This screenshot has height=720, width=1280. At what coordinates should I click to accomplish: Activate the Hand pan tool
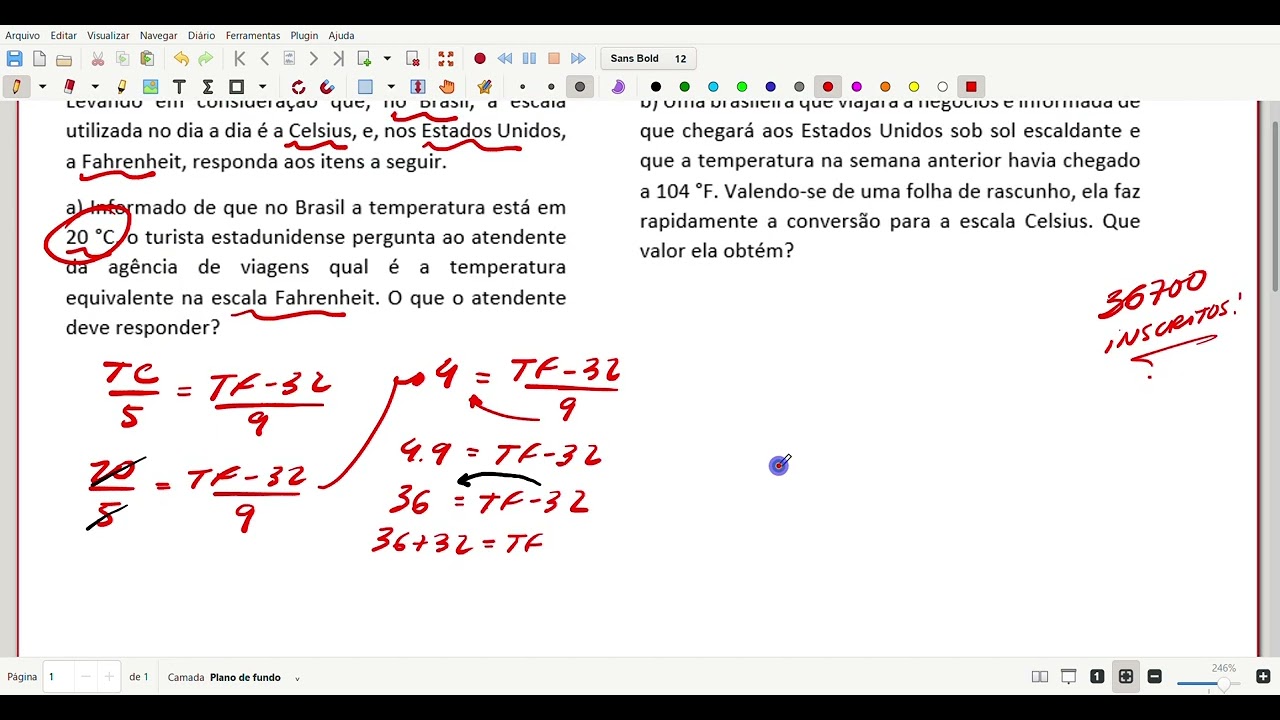pyautogui.click(x=446, y=87)
